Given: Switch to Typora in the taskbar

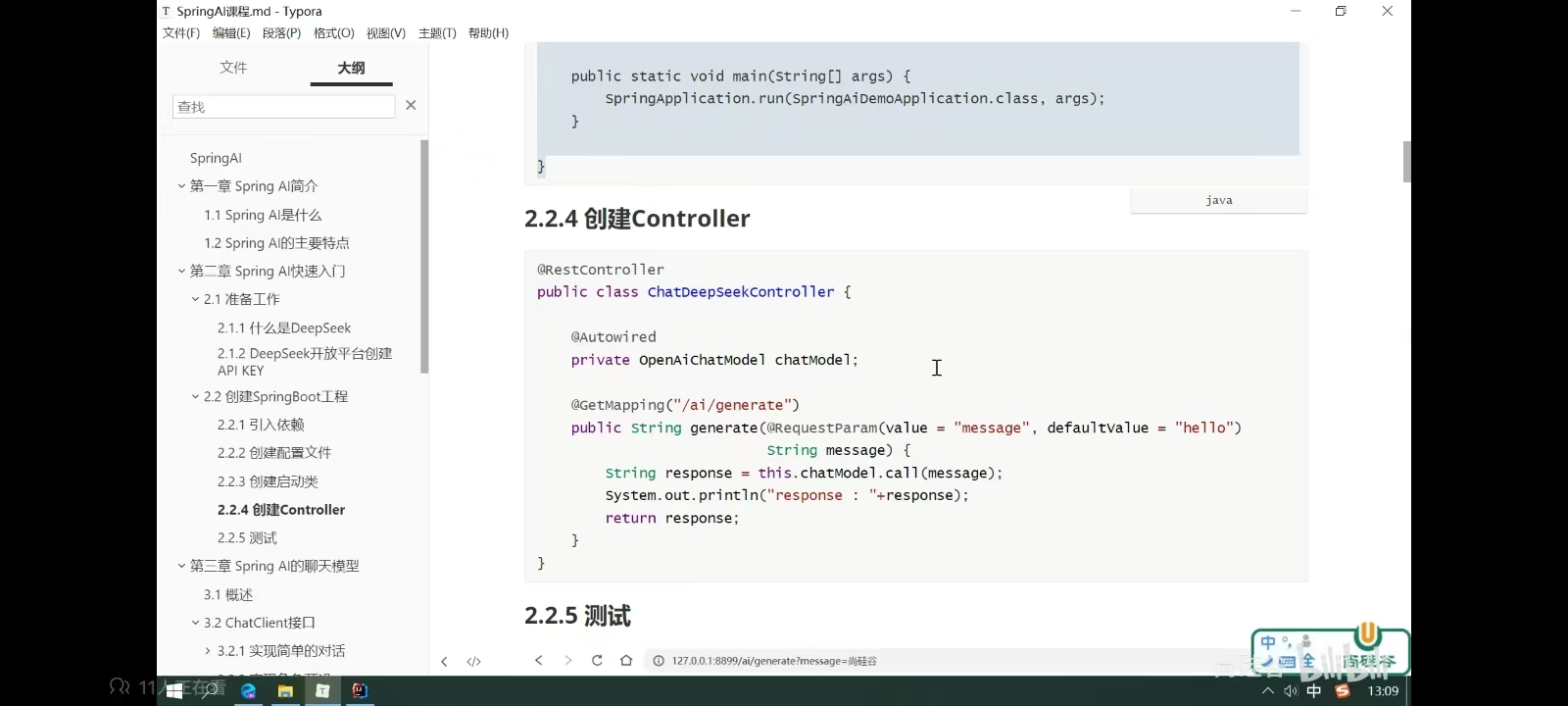Looking at the screenshot, I should click(322, 690).
